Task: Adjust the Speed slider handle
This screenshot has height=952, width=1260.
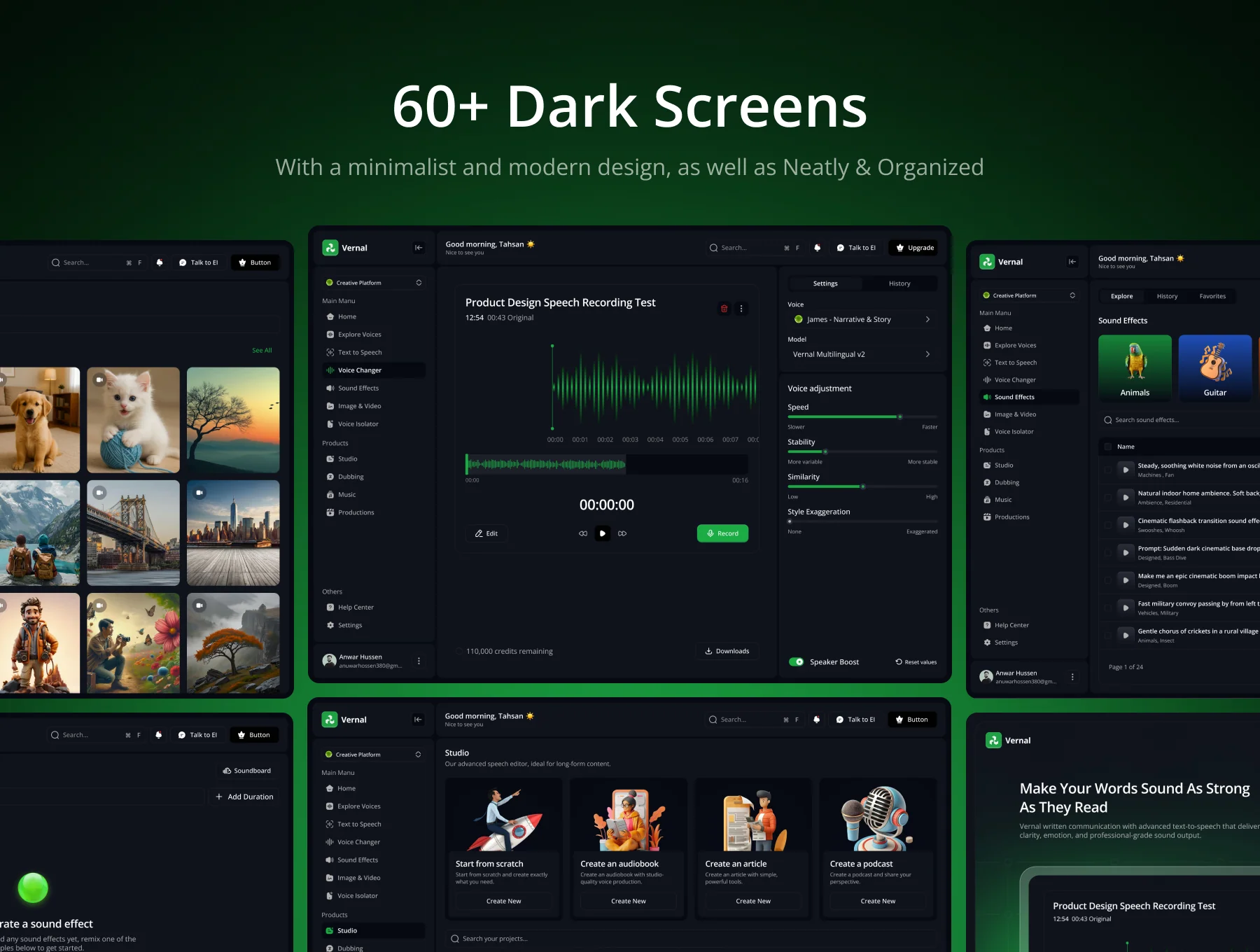Action: pyautogui.click(x=899, y=416)
